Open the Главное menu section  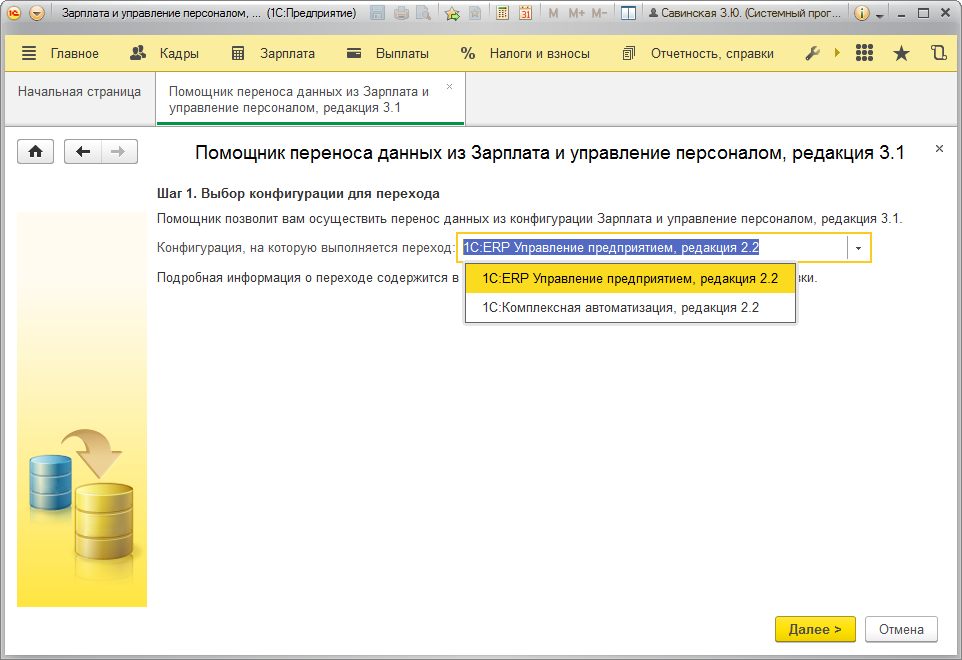coord(60,54)
